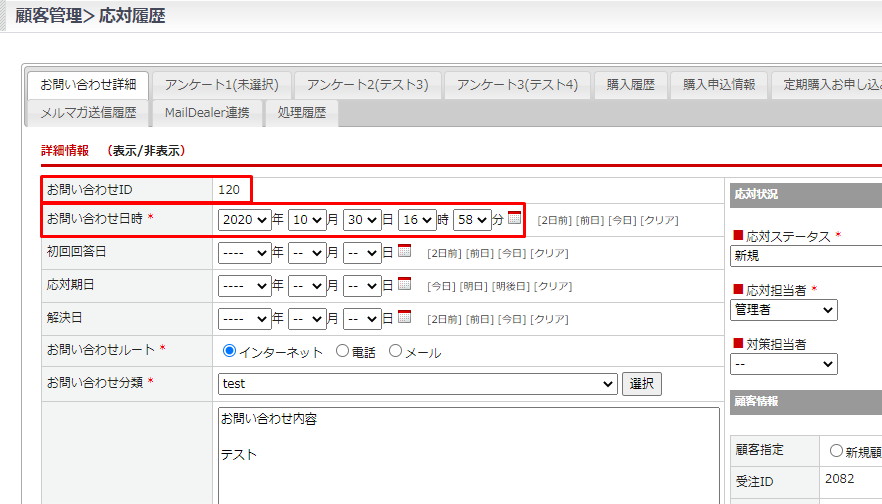Screen dimensions: 882x504
Task: Click [今日] link for お問い合わせ日時
Action: 622,220
